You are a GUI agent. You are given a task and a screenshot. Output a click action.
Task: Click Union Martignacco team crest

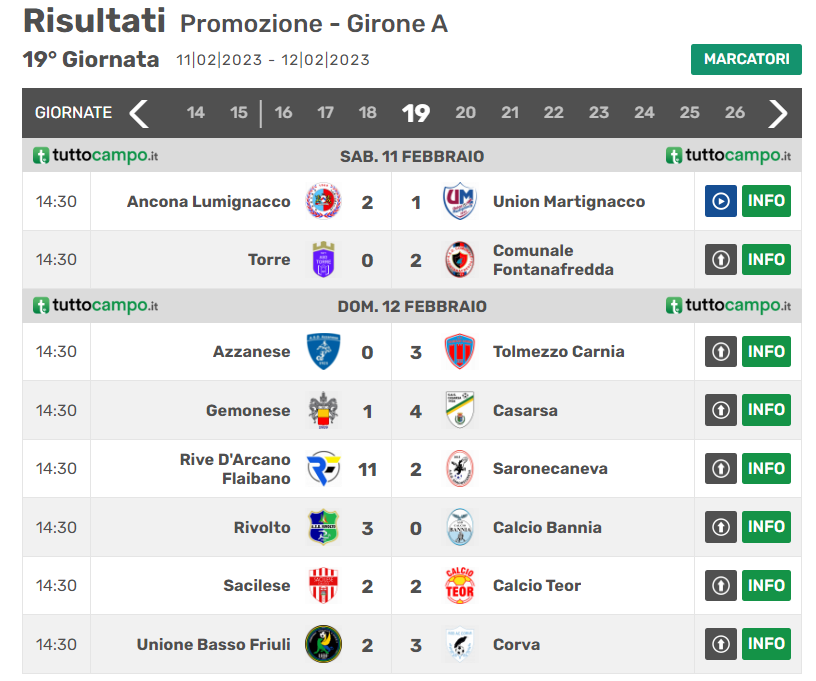click(460, 201)
